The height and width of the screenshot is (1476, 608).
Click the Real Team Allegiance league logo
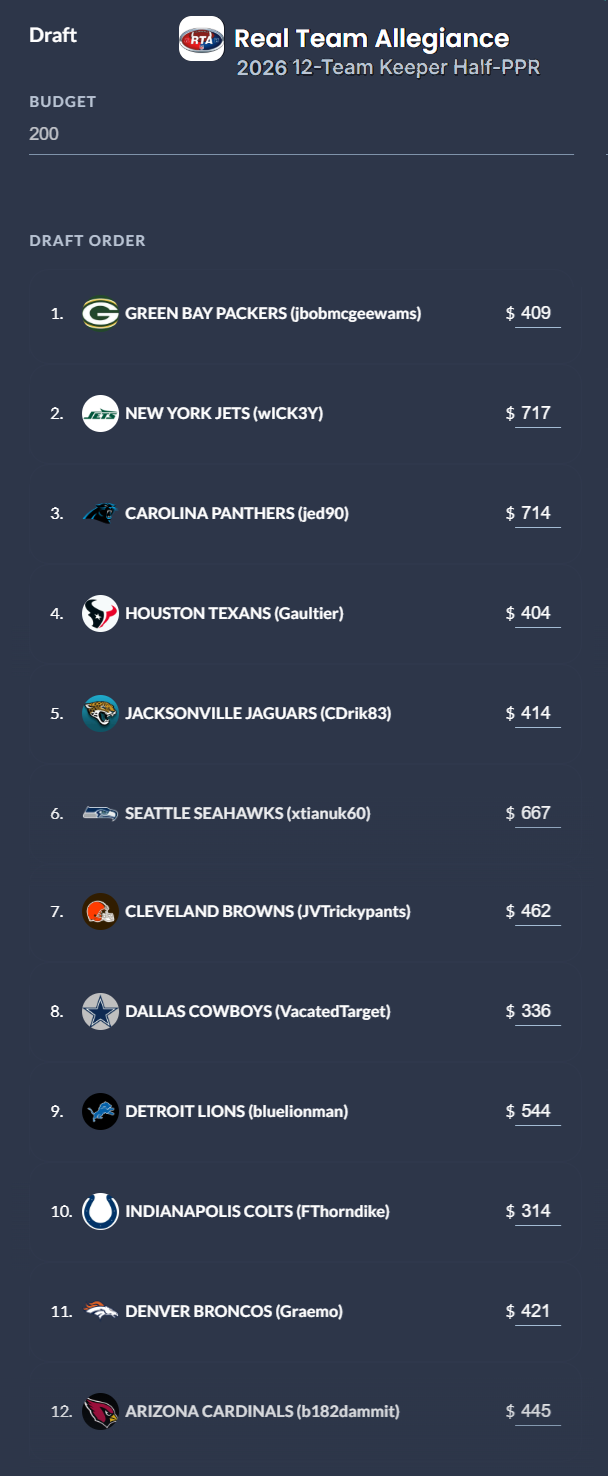click(x=201, y=39)
